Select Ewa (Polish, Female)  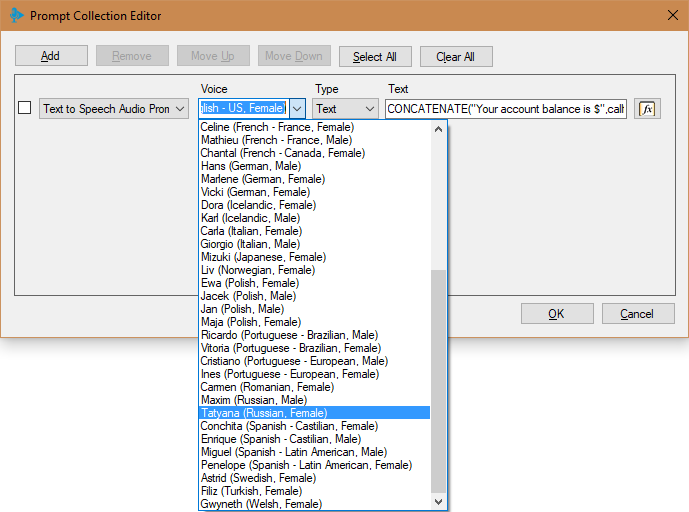point(315,283)
